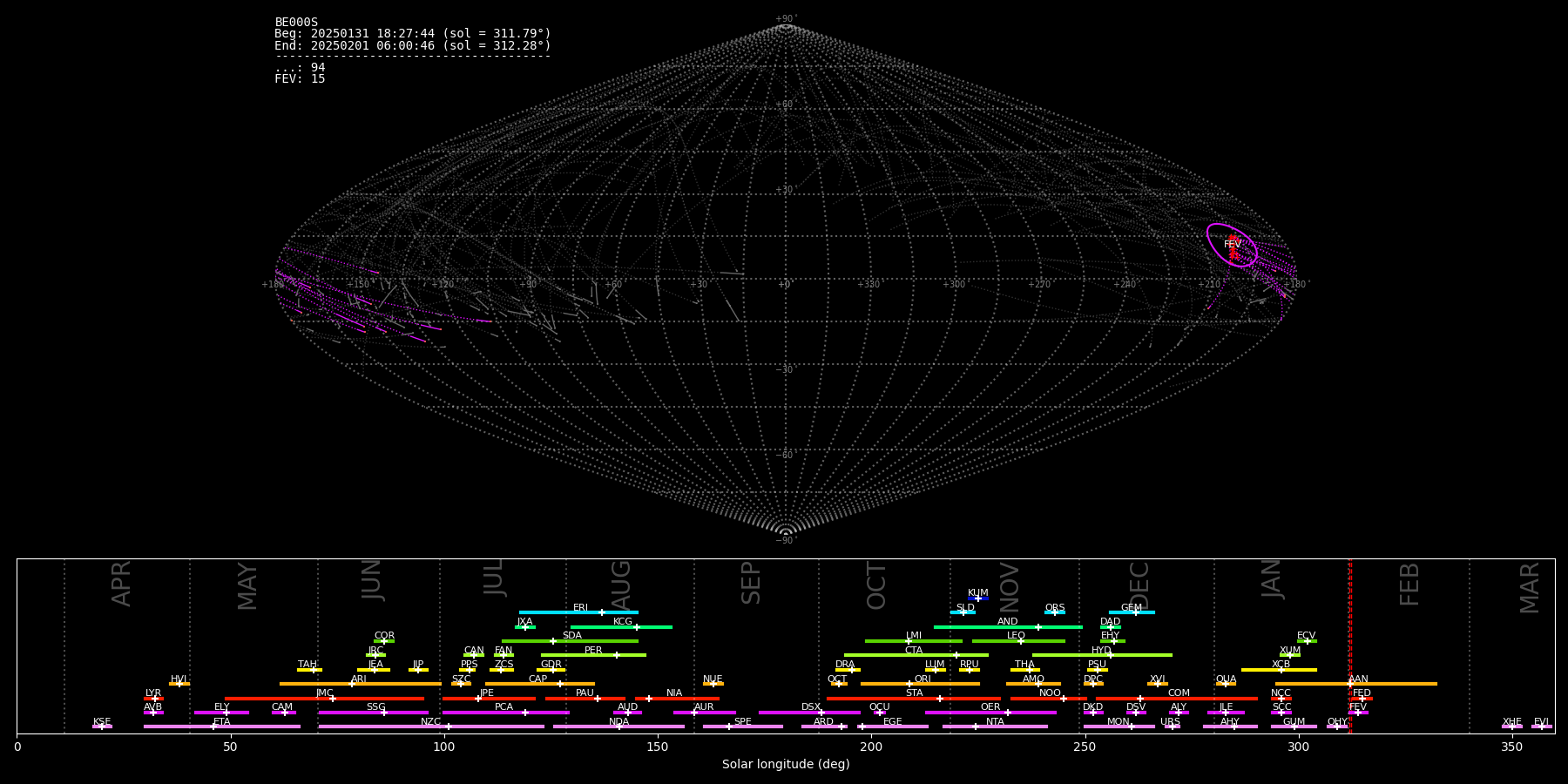Click the +90 latitude label atop the sky map

coord(786,19)
